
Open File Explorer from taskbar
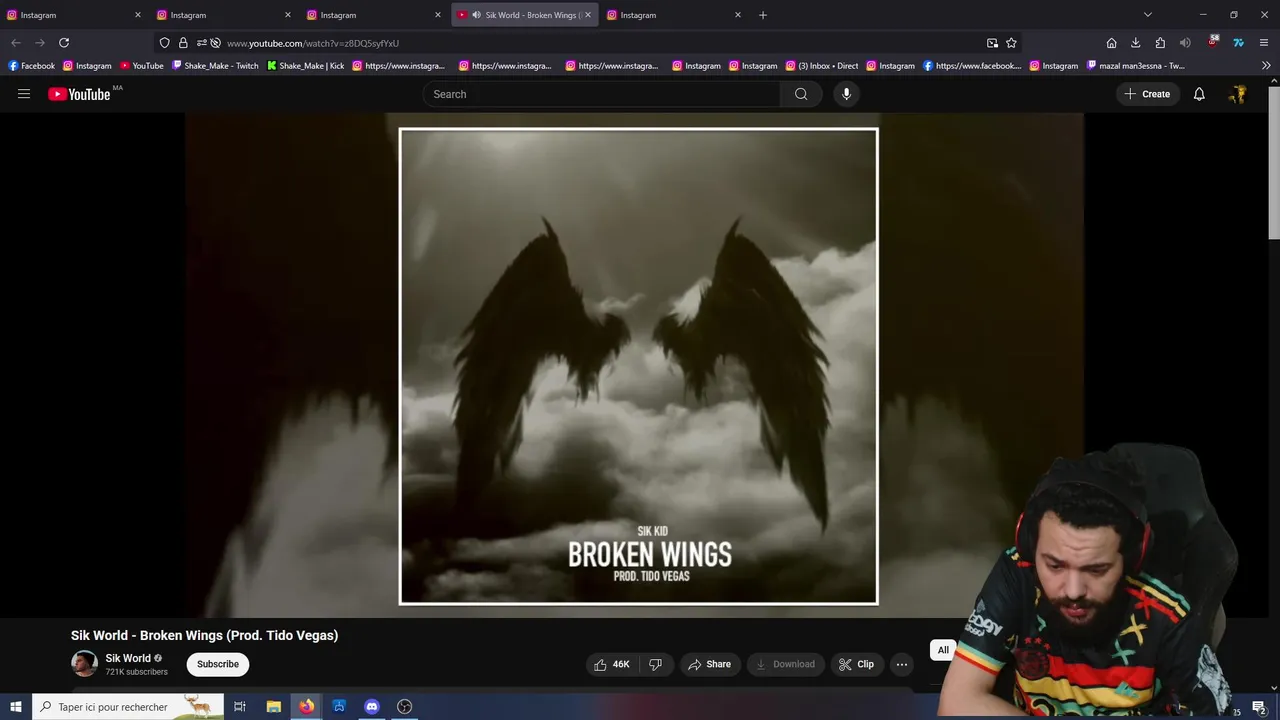[273, 707]
